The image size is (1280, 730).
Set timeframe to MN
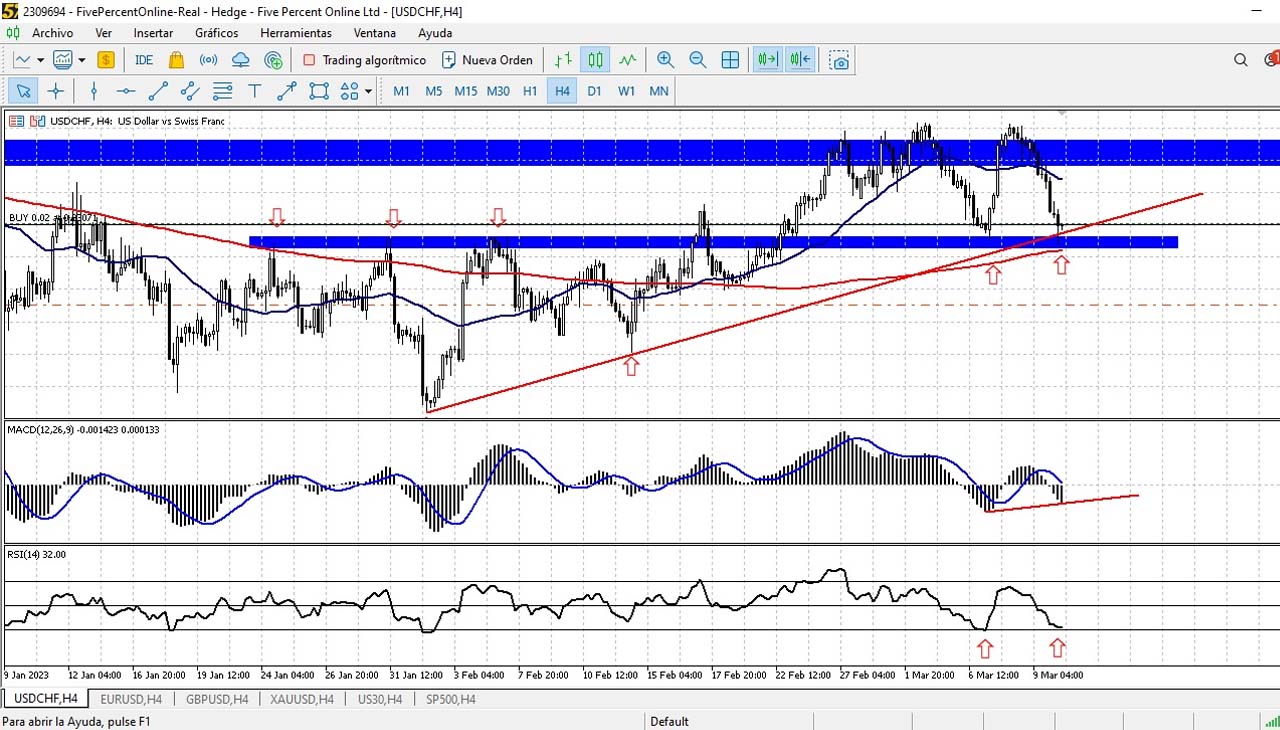point(658,91)
